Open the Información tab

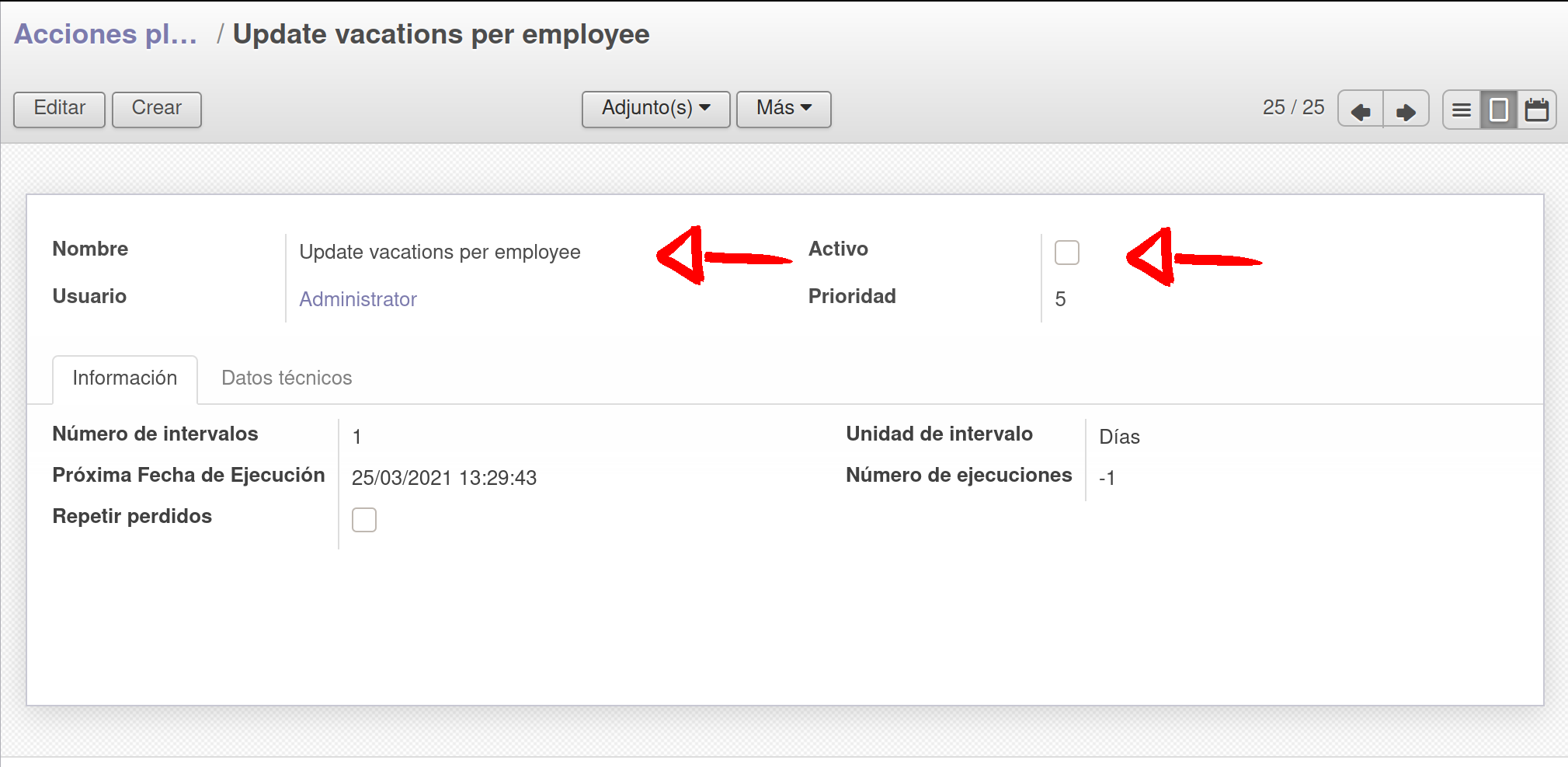(x=125, y=379)
